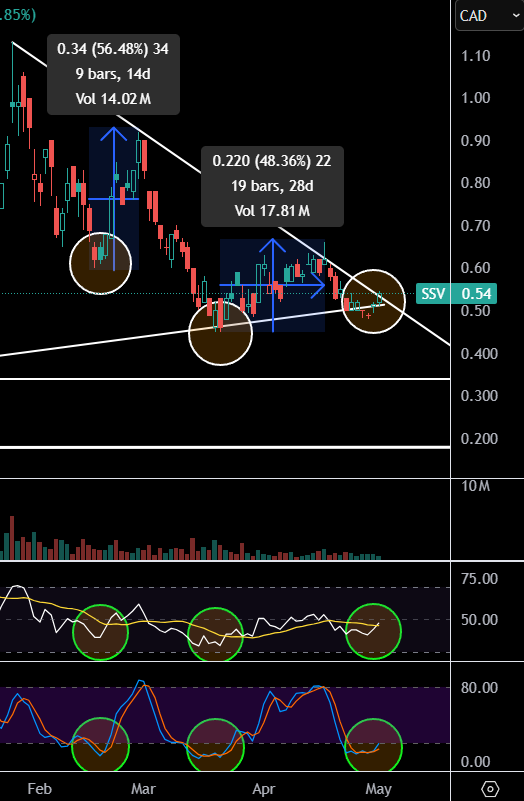
Task: Click the SSV 0.54 price label
Action: [456, 294]
